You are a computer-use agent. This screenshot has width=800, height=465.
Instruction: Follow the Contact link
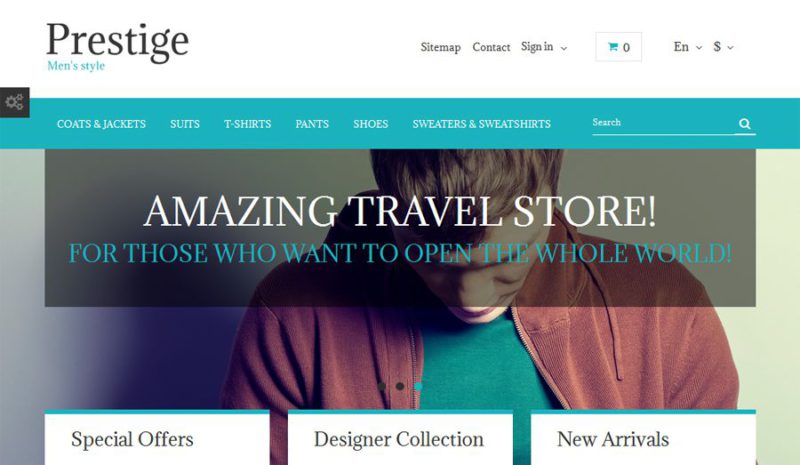coord(491,47)
